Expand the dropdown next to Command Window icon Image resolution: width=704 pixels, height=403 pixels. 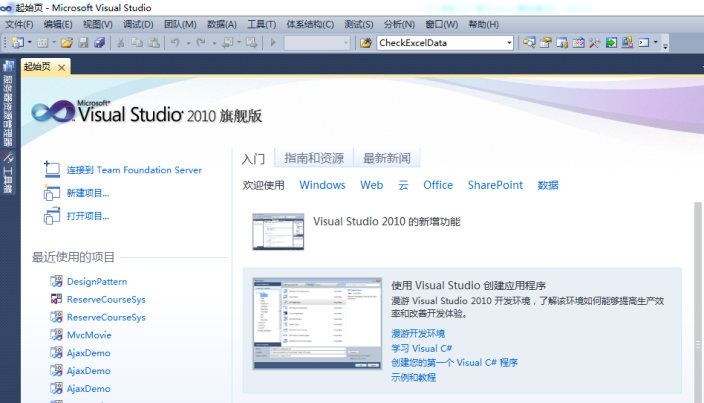[656, 43]
